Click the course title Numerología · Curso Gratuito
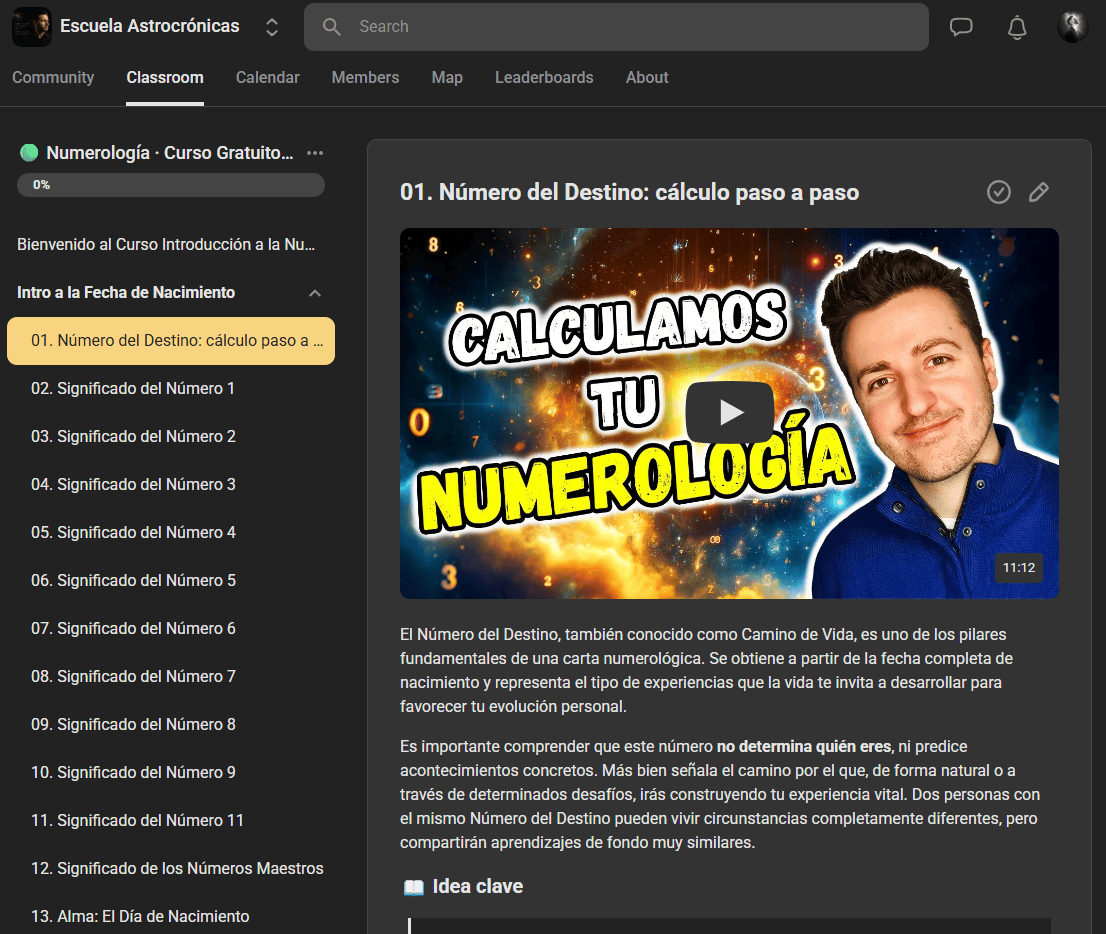 pos(169,153)
